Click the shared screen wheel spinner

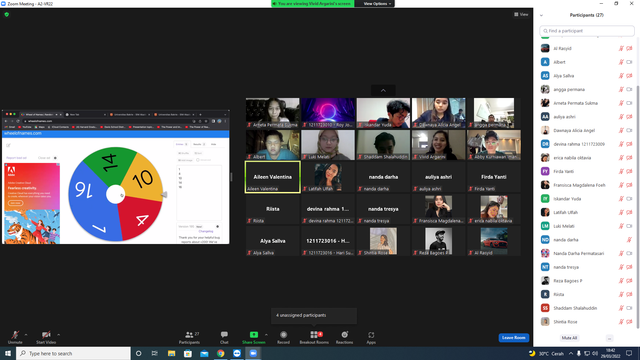tap(116, 194)
